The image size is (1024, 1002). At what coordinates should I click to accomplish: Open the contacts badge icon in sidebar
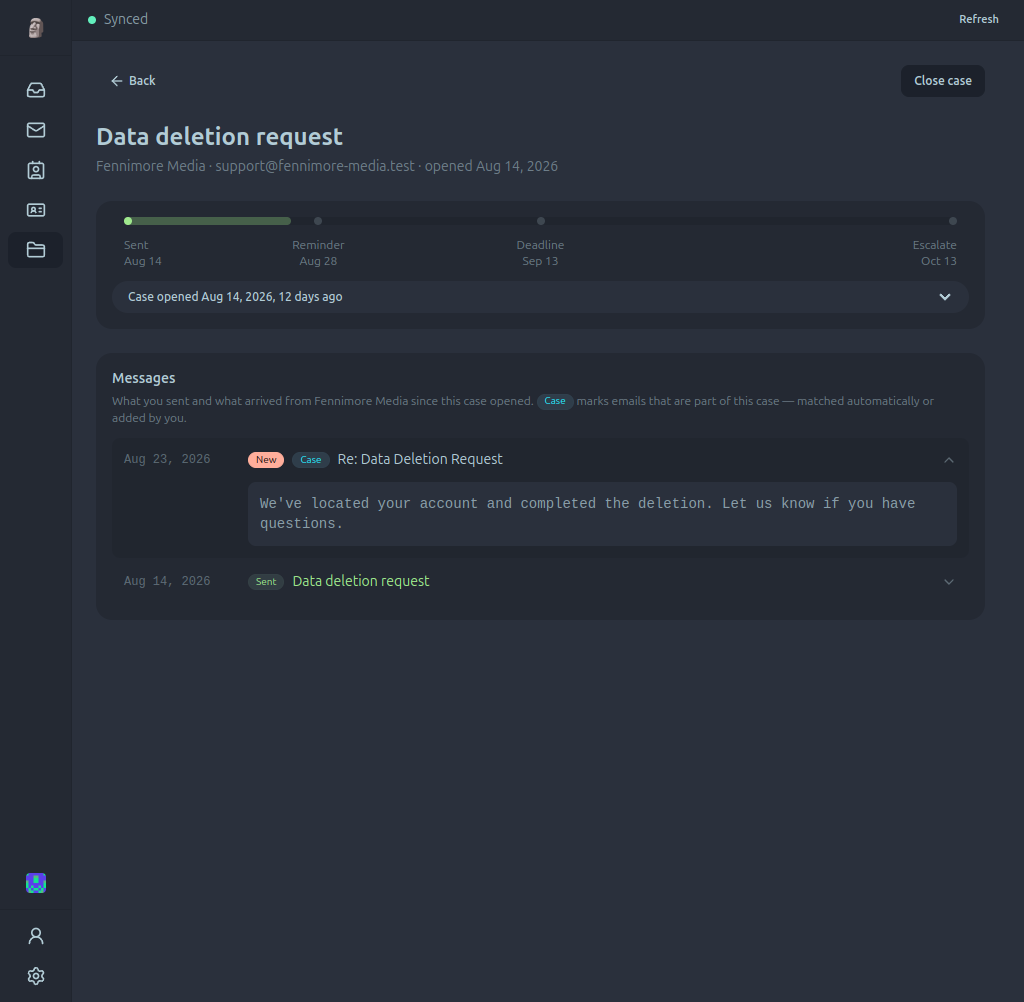pyautogui.click(x=36, y=170)
